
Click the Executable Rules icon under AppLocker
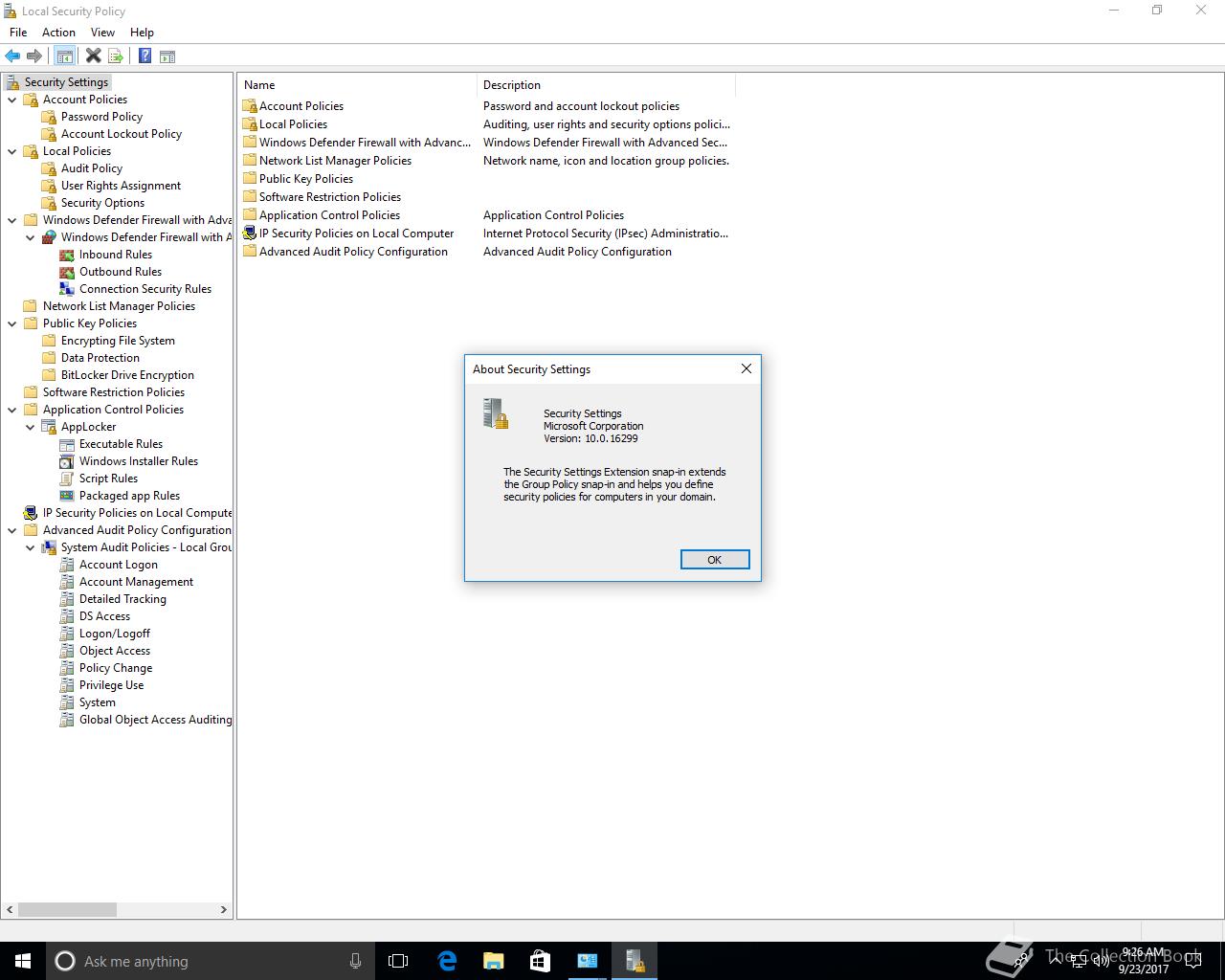click(67, 444)
